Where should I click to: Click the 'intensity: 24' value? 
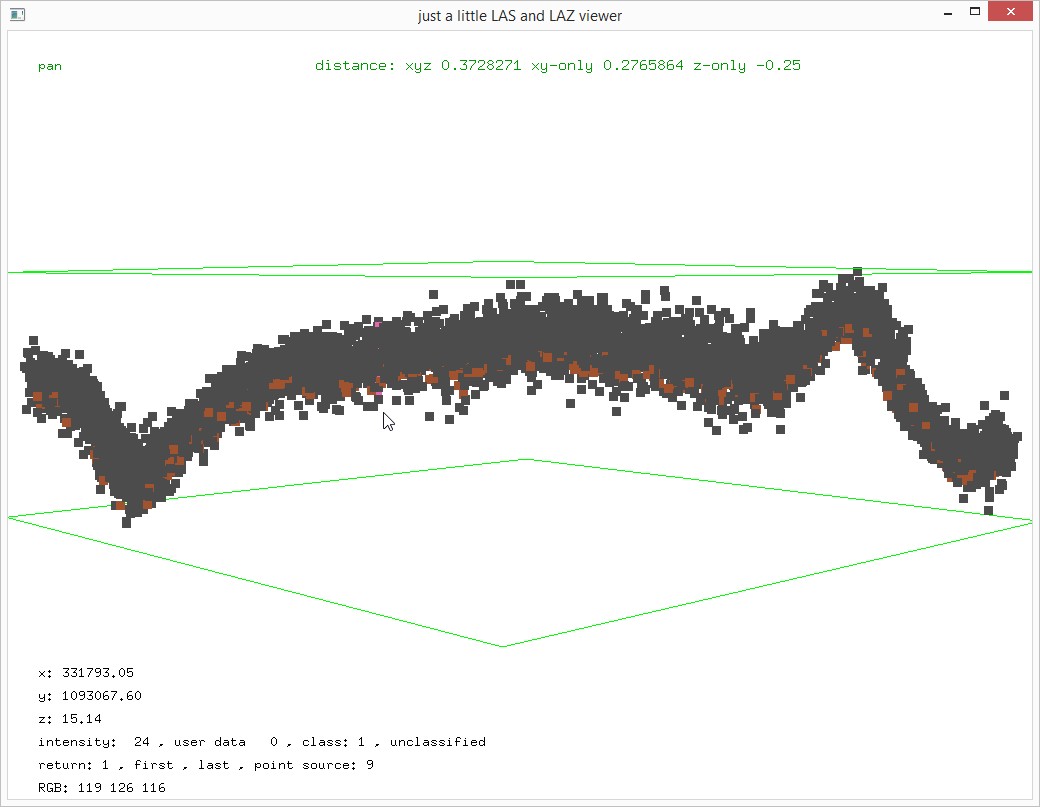[x=94, y=742]
